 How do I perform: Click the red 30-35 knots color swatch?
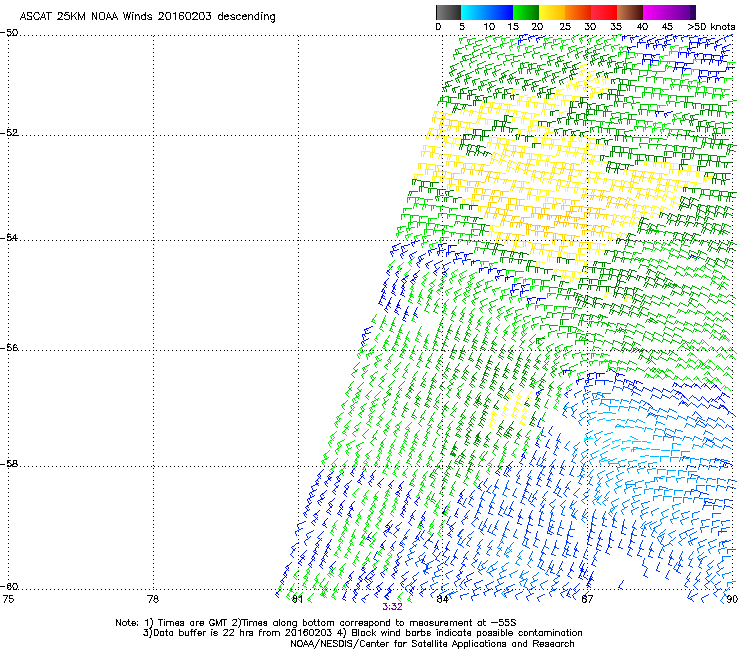[604, 12]
